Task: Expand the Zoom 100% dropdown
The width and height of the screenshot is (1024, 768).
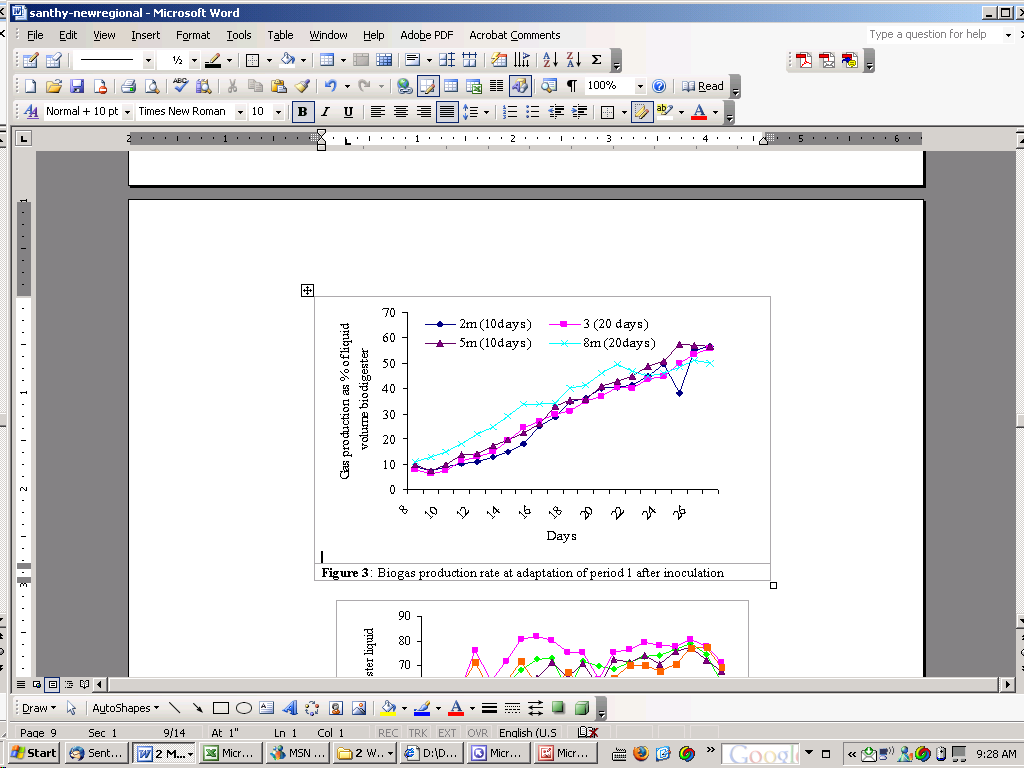Action: 640,86
